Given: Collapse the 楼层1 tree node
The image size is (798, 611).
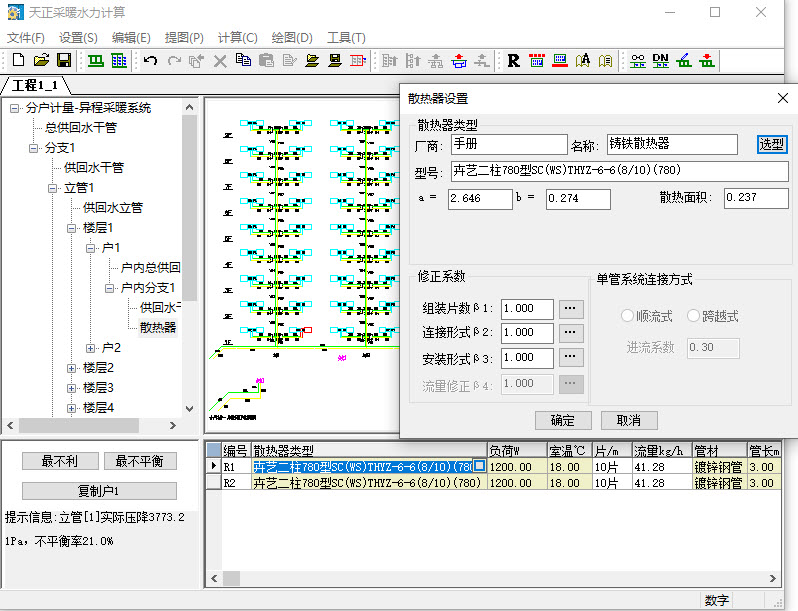Looking at the screenshot, I should click(x=71, y=228).
